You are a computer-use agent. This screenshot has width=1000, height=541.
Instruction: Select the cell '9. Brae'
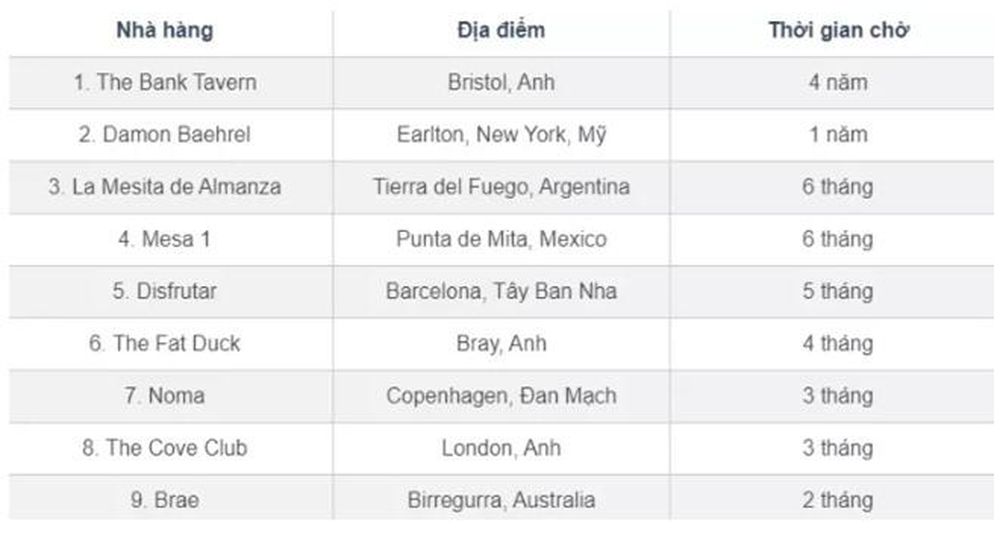point(165,500)
